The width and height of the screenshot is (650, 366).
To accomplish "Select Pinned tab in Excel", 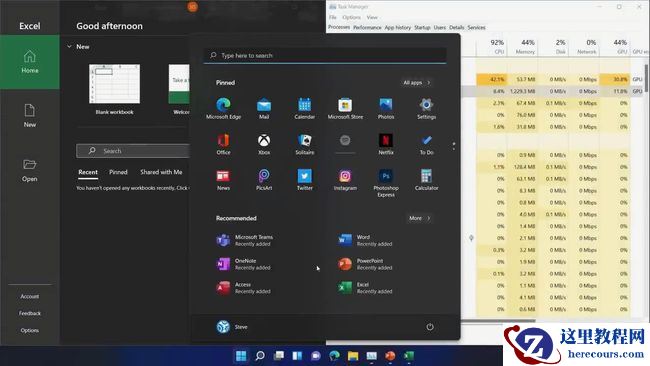I will [x=118, y=172].
